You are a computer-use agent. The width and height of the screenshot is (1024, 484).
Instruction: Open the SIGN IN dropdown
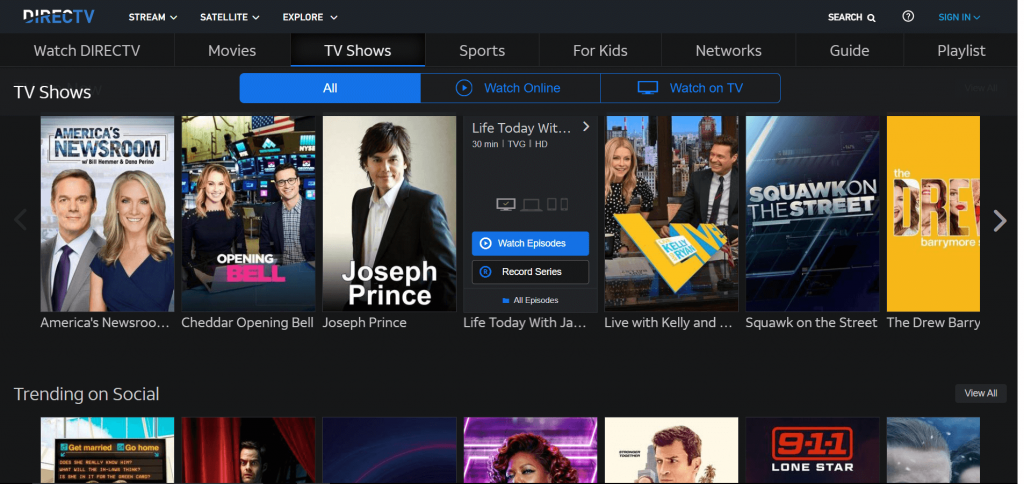point(959,18)
